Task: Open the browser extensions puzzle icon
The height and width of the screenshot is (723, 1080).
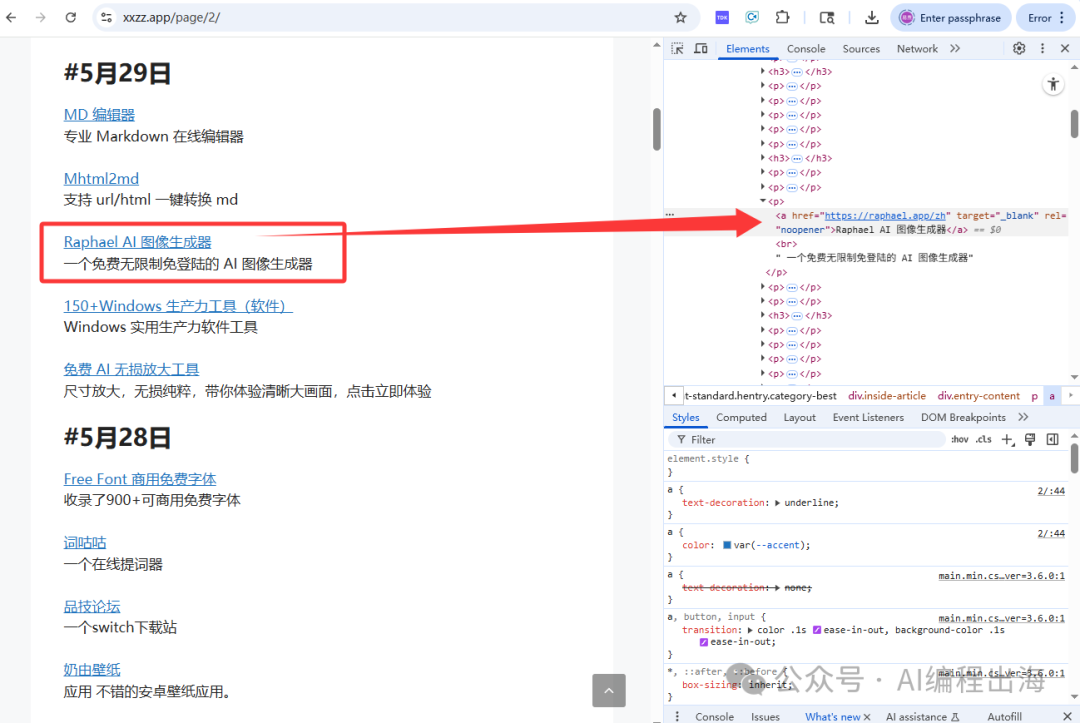Action: pos(782,17)
